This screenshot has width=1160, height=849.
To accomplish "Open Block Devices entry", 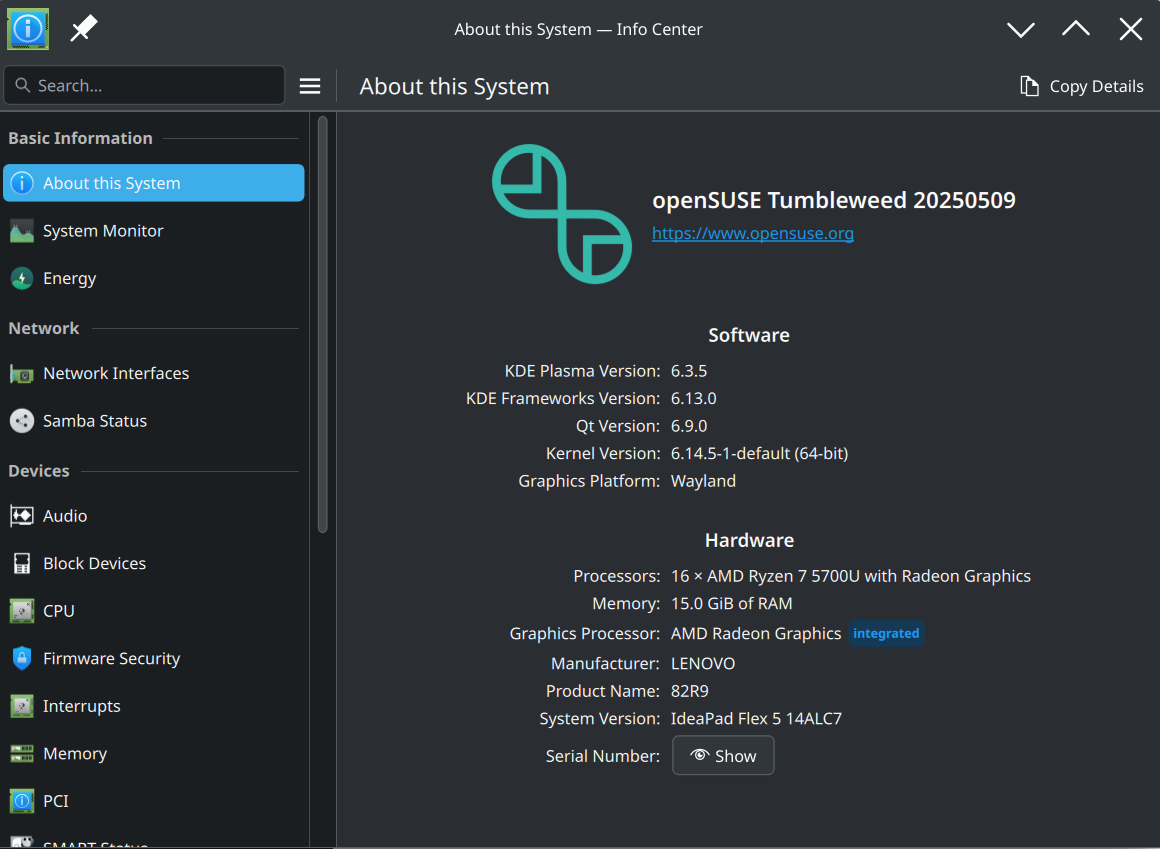I will 154,564.
